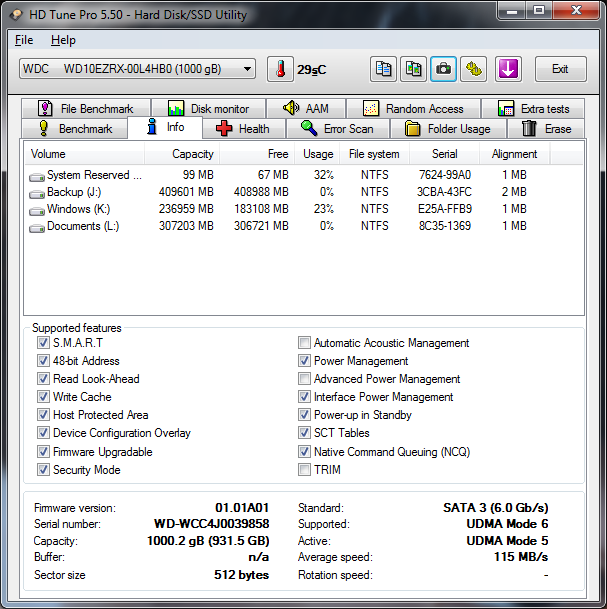Toggle the Device Configuration Overlay checkbox
Viewport: 607px width, 609px height.
pyautogui.click(x=43, y=433)
